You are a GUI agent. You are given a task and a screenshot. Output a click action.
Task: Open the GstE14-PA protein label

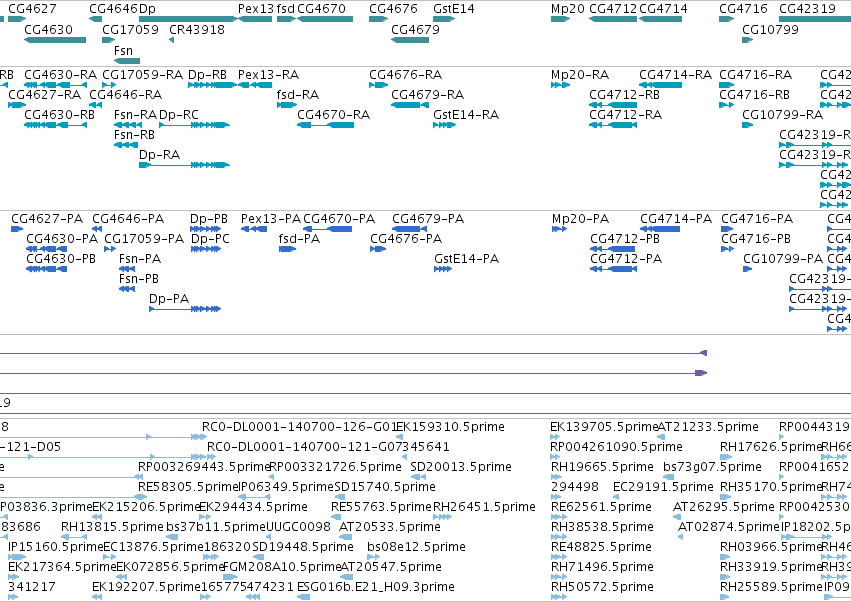point(467,259)
